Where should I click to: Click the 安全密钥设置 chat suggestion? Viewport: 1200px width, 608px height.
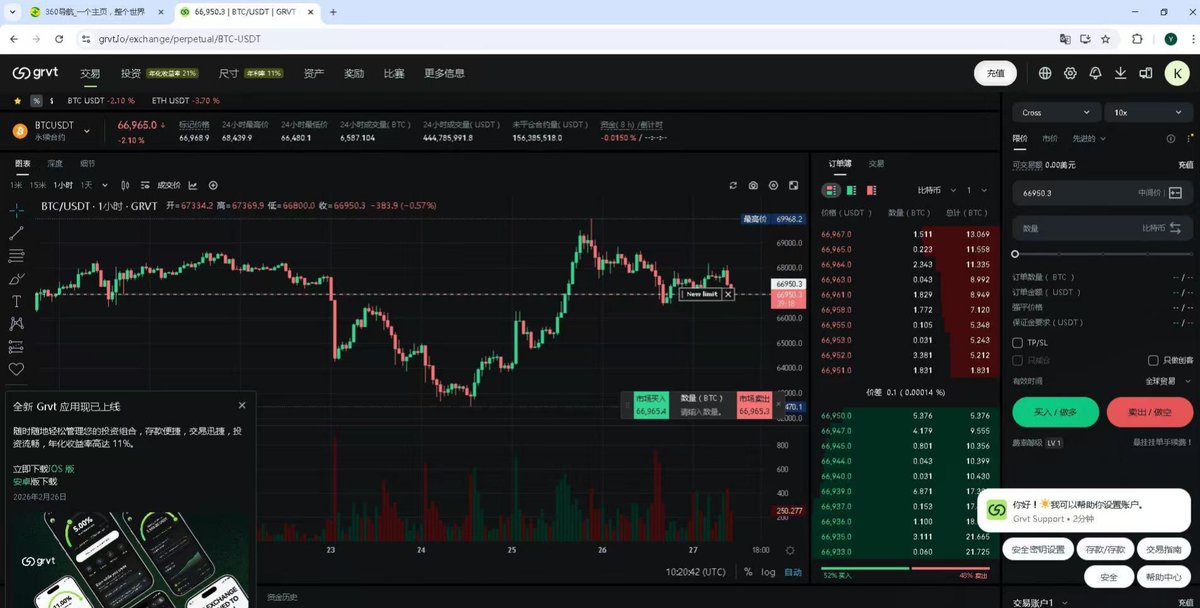tap(1038, 549)
